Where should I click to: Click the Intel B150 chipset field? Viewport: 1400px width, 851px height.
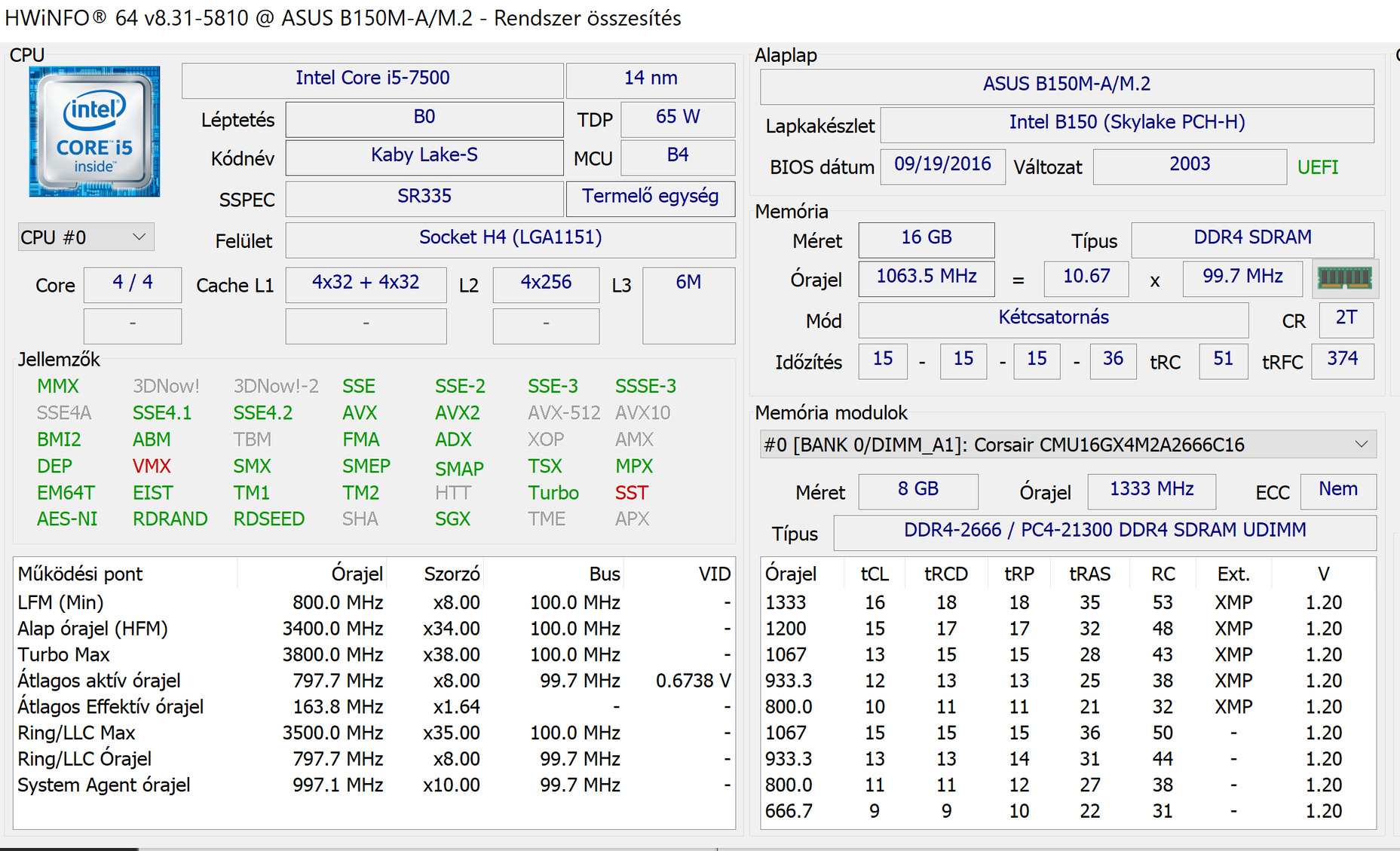coord(1126,123)
